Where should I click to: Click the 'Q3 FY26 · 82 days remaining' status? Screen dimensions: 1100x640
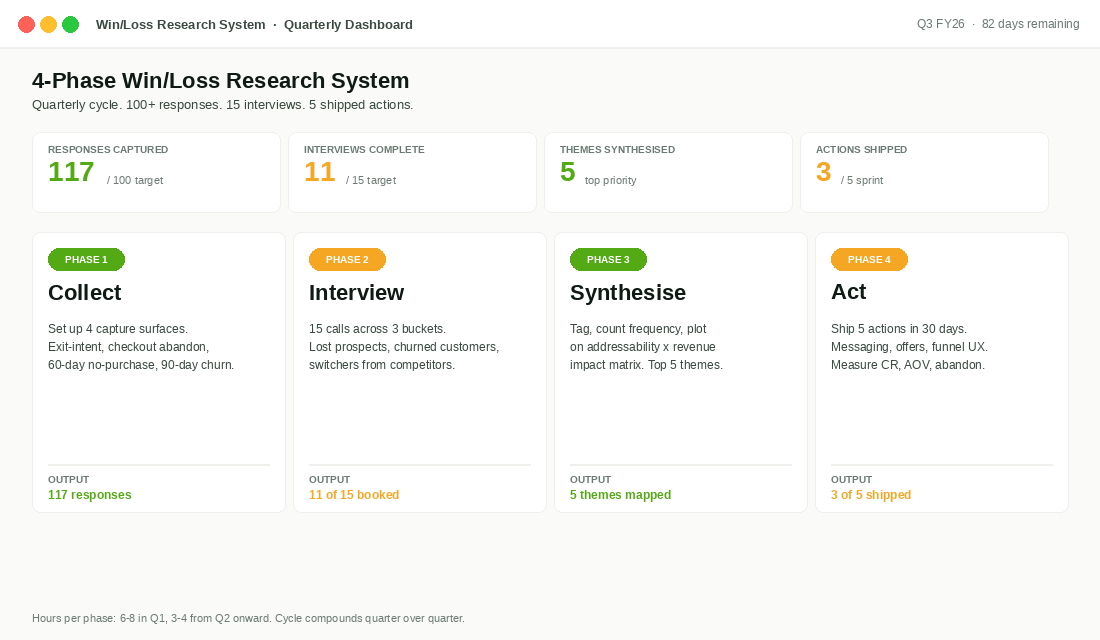[998, 24]
